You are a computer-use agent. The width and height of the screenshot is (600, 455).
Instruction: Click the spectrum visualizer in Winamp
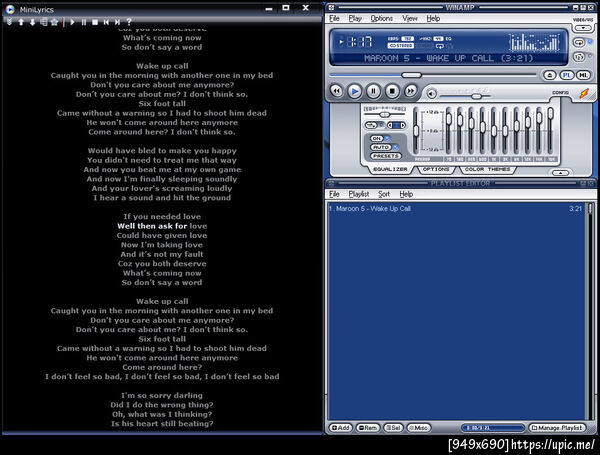pos(533,42)
